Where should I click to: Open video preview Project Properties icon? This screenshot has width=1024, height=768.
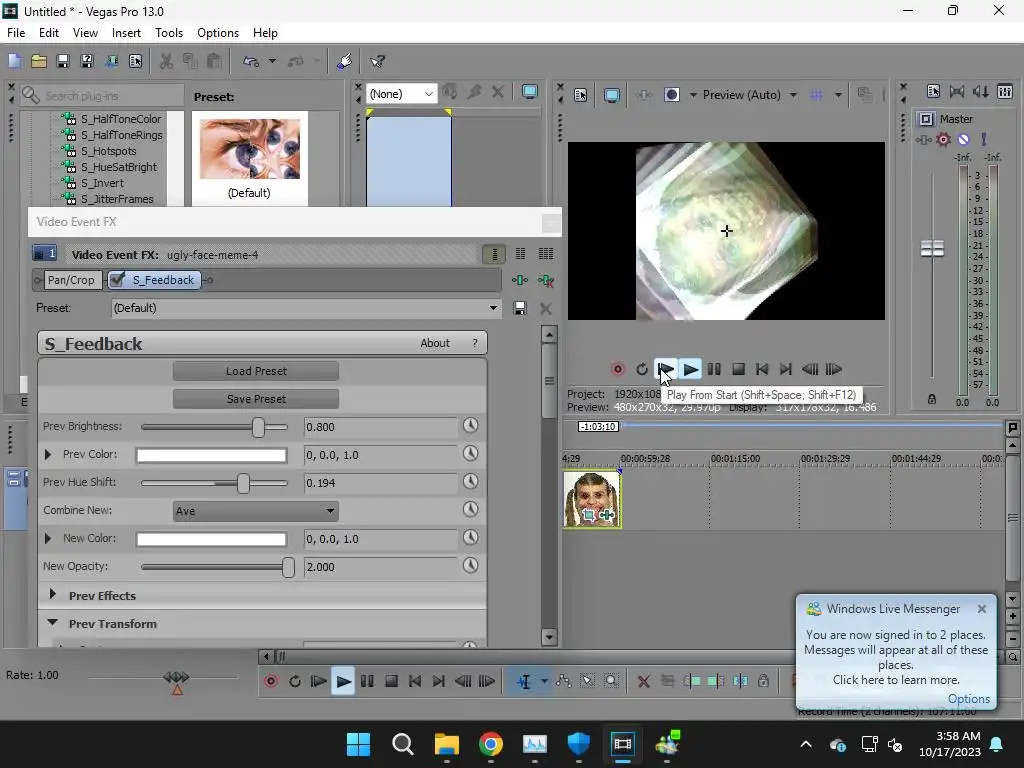581,95
